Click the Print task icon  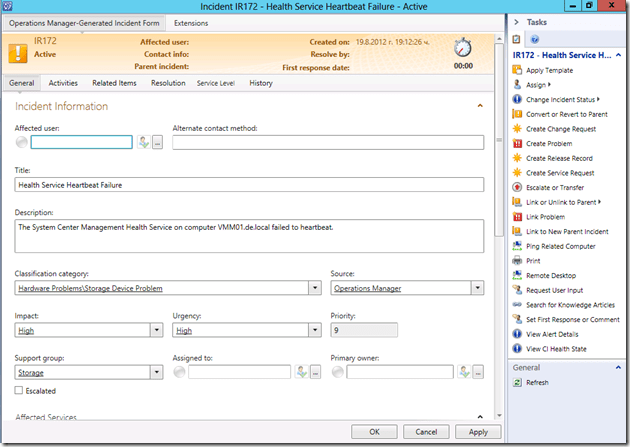click(517, 260)
